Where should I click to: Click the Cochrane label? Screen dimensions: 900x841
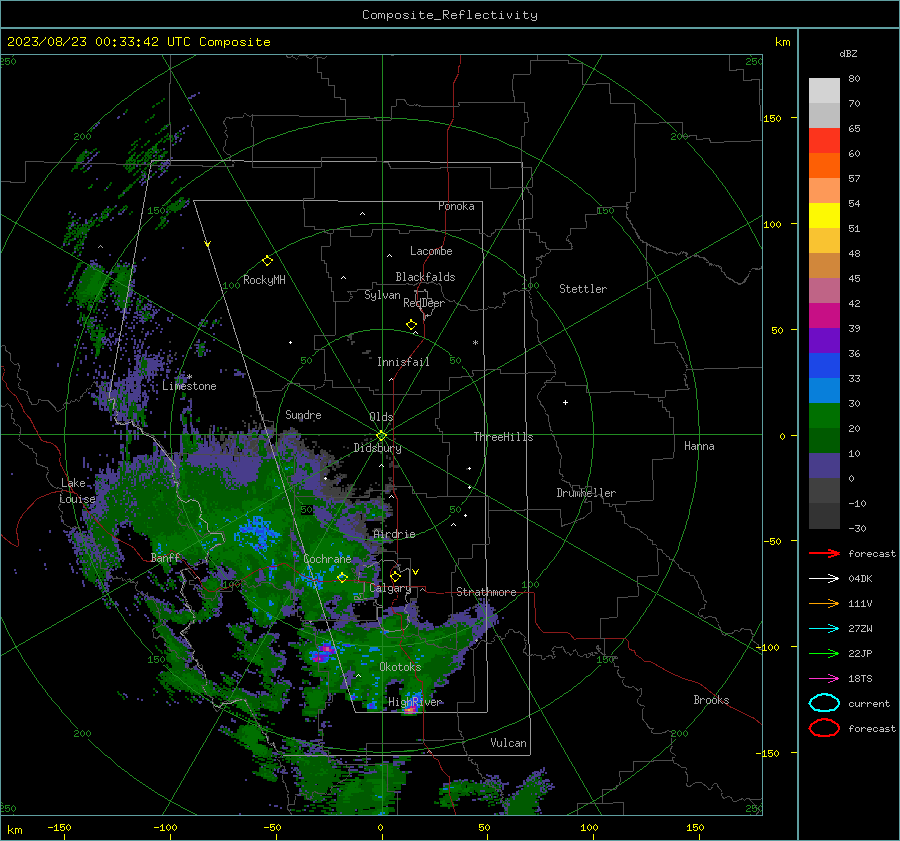tap(327, 559)
